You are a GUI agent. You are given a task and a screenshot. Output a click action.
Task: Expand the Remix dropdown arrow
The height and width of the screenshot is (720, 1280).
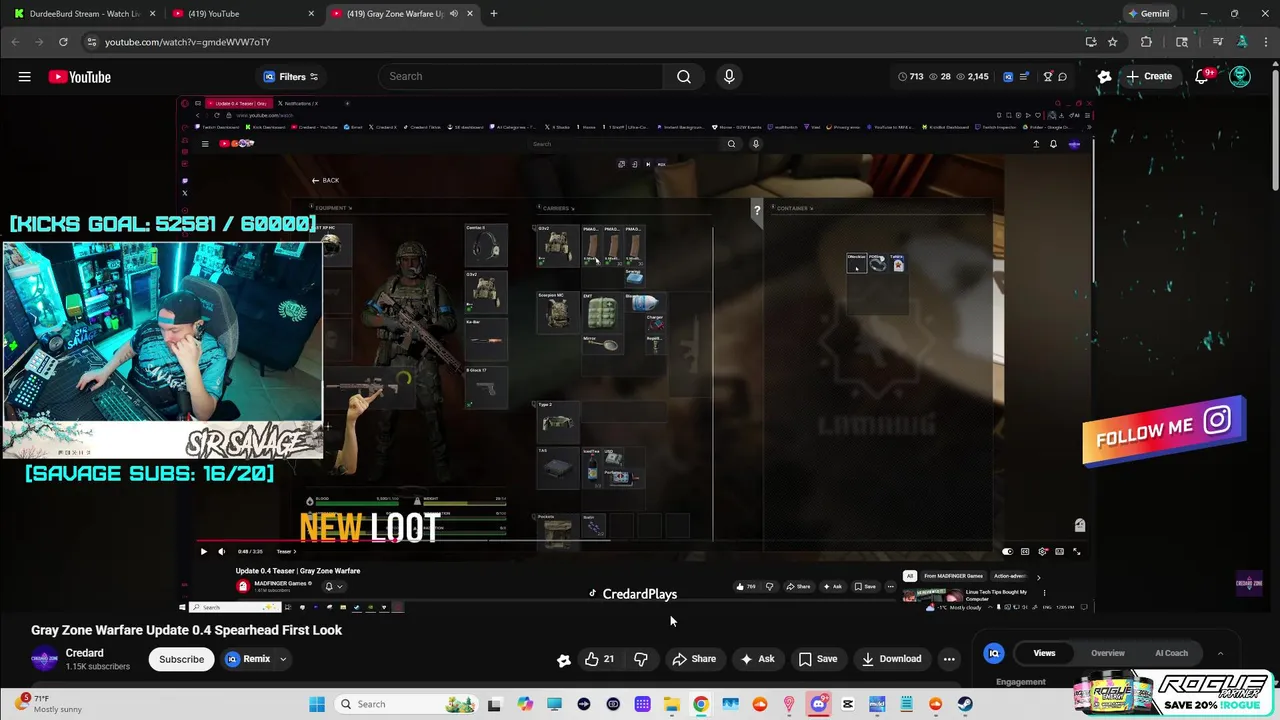(283, 659)
